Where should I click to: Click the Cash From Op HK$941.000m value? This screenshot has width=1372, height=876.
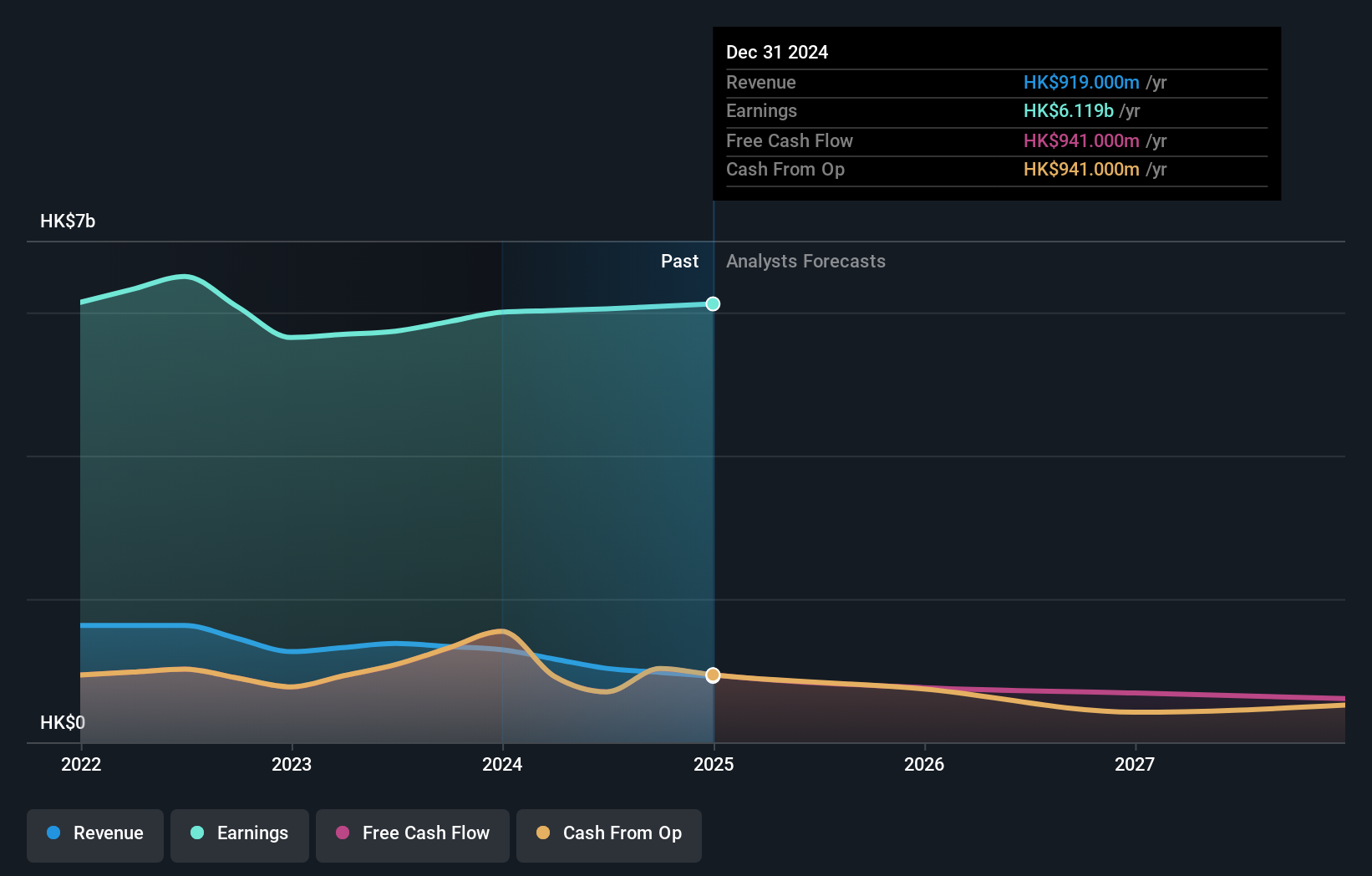[x=1081, y=169]
